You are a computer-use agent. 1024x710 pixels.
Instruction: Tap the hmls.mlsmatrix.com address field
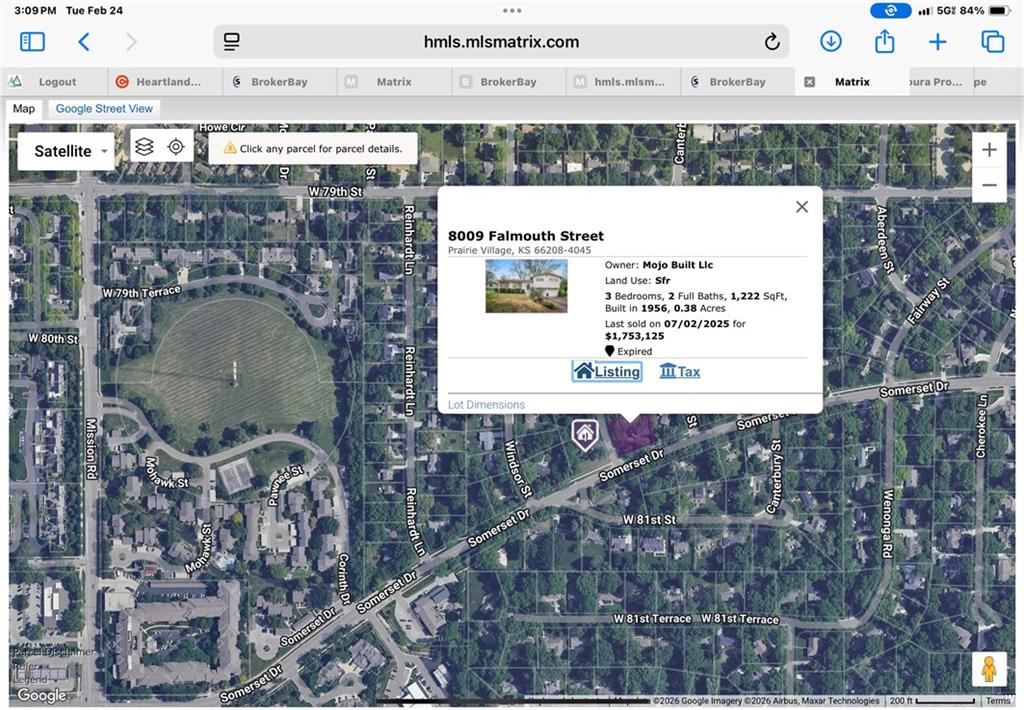tap(501, 42)
